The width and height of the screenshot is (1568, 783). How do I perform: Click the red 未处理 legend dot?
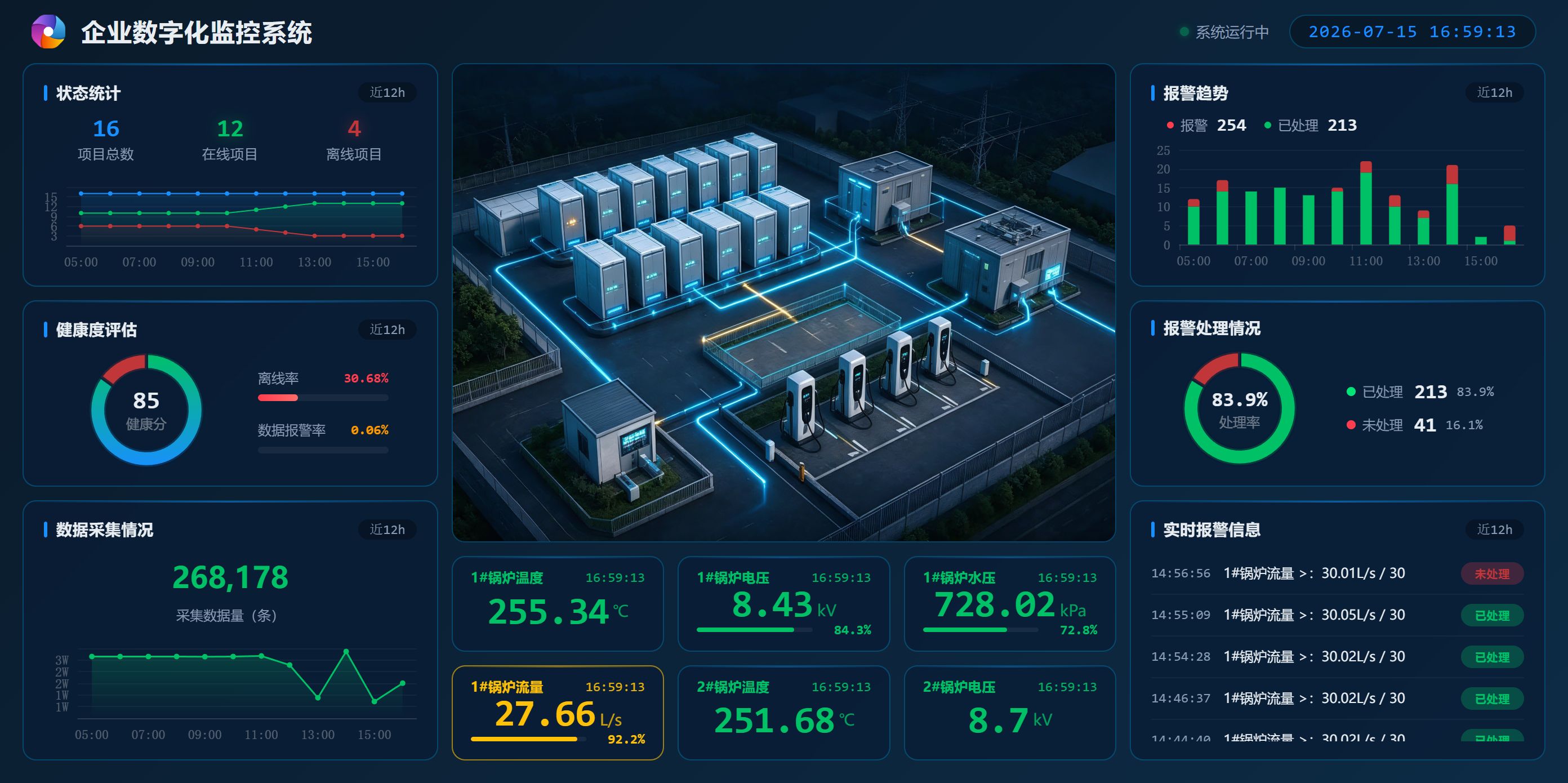coord(1351,425)
